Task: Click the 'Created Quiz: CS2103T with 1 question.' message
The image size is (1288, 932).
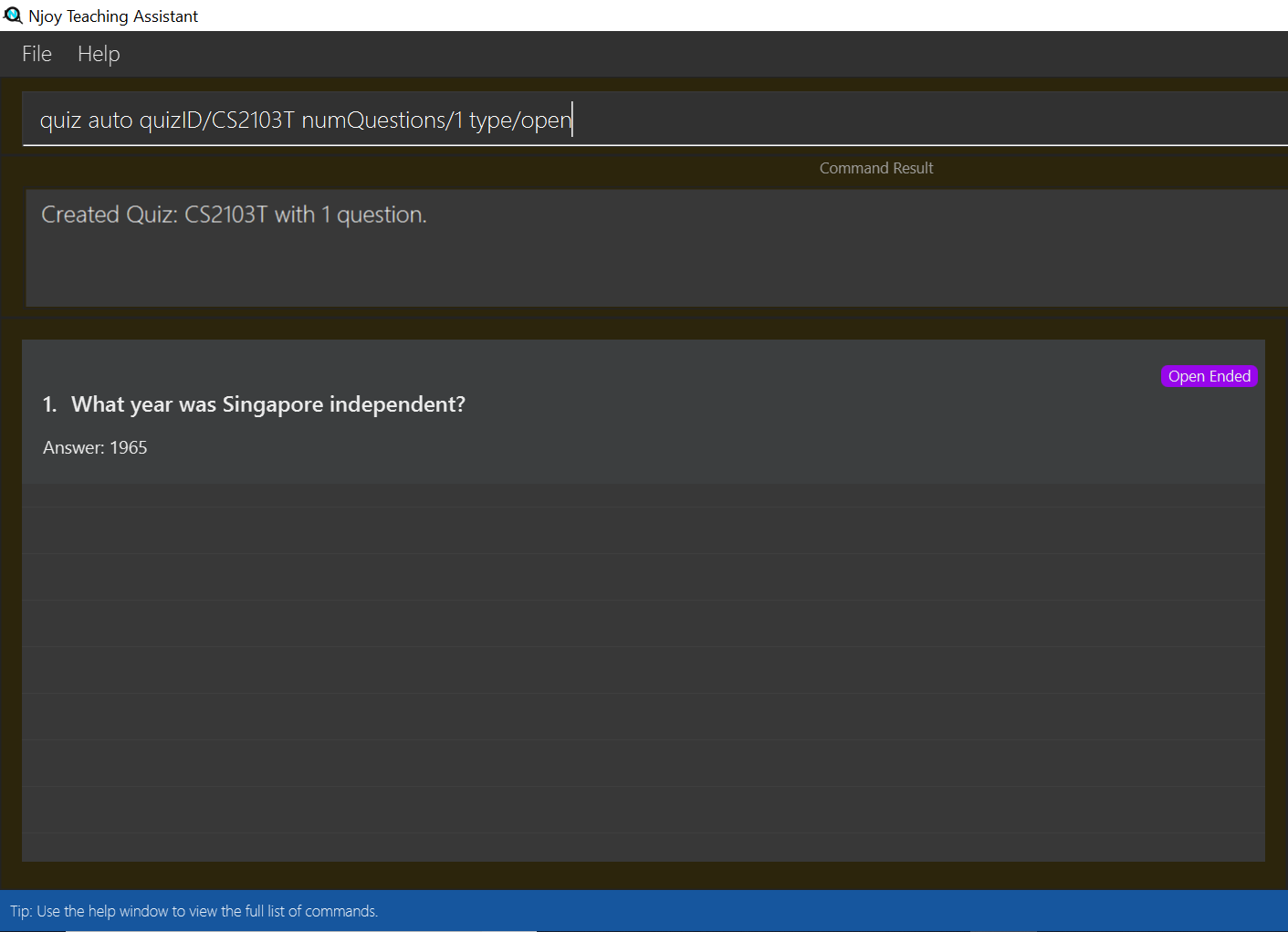Action: [x=234, y=215]
